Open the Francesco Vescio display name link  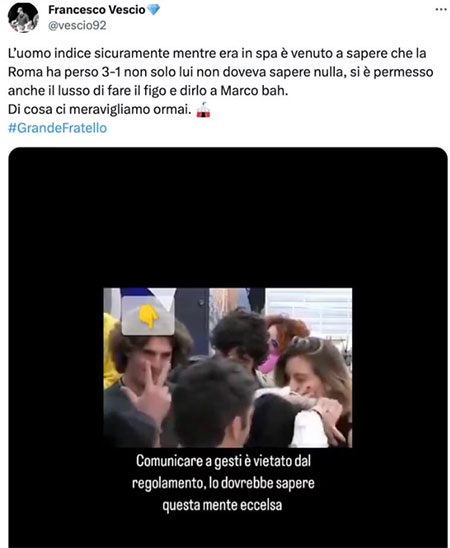(97, 10)
